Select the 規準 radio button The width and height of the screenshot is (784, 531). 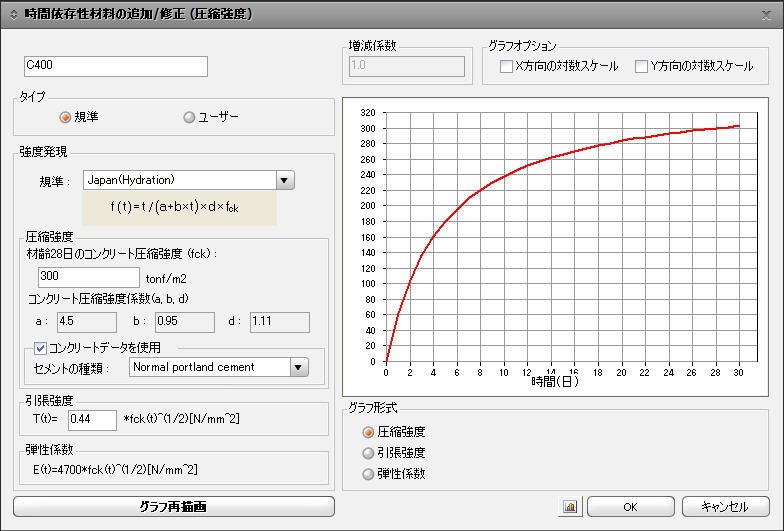pos(66,117)
